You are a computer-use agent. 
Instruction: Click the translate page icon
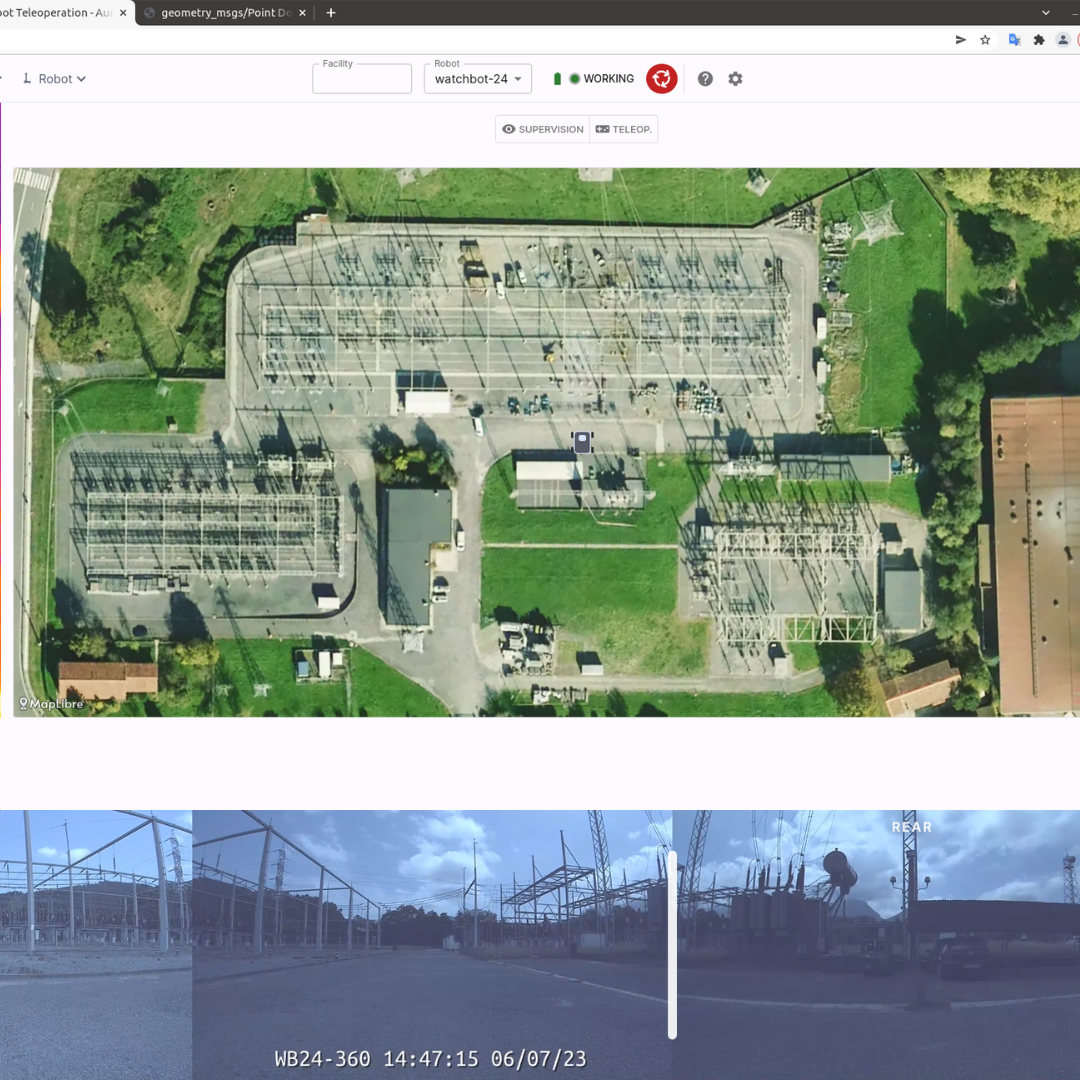[x=1013, y=40]
